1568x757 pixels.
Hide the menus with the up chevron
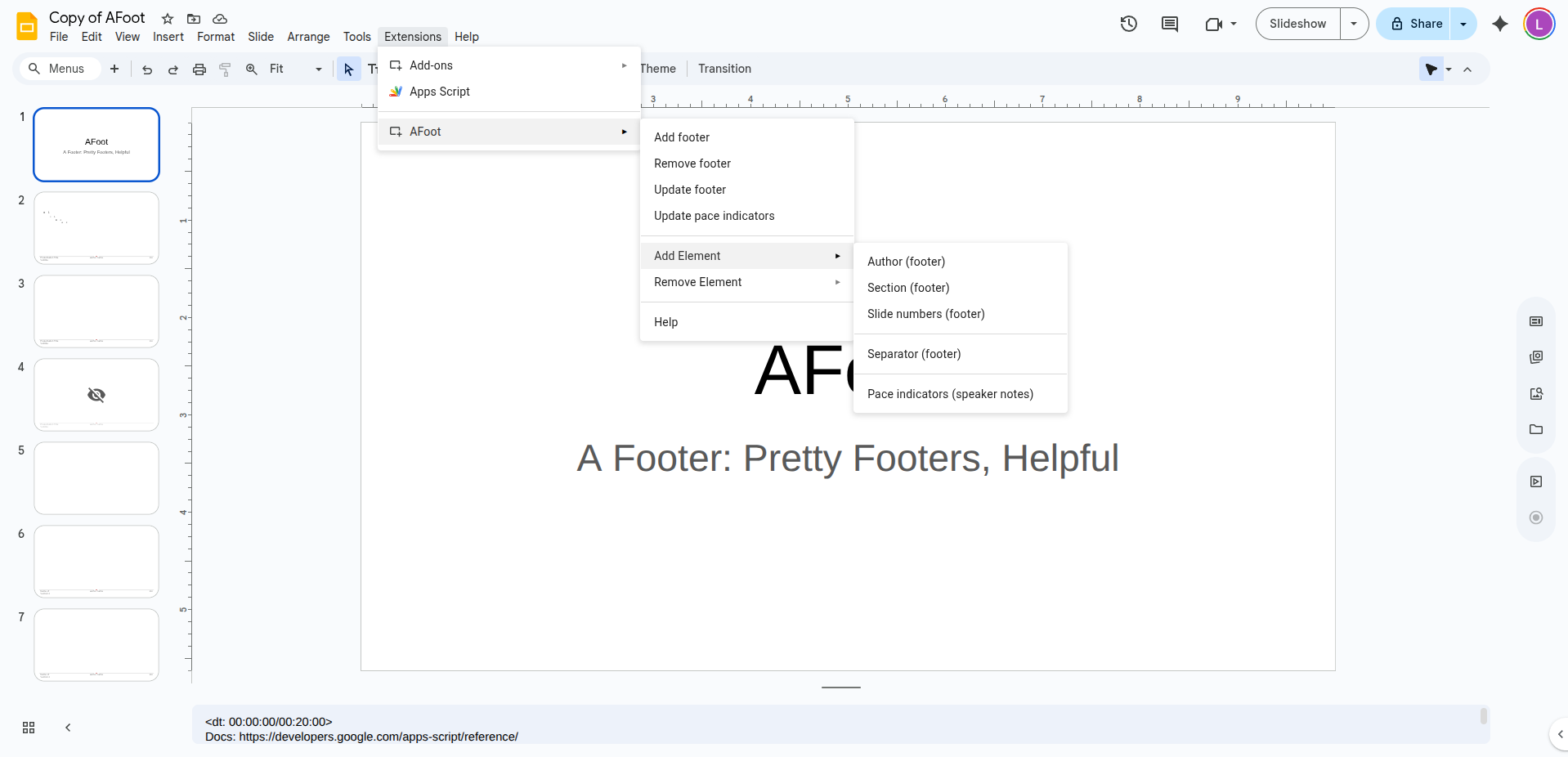point(1467,69)
